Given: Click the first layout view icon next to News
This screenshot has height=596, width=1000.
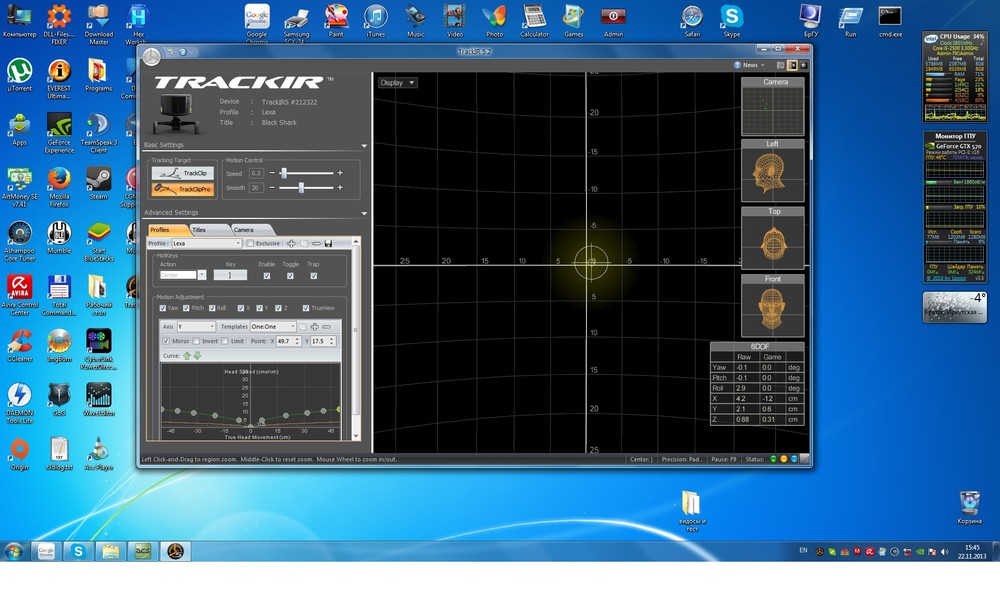Looking at the screenshot, I should (x=780, y=65).
